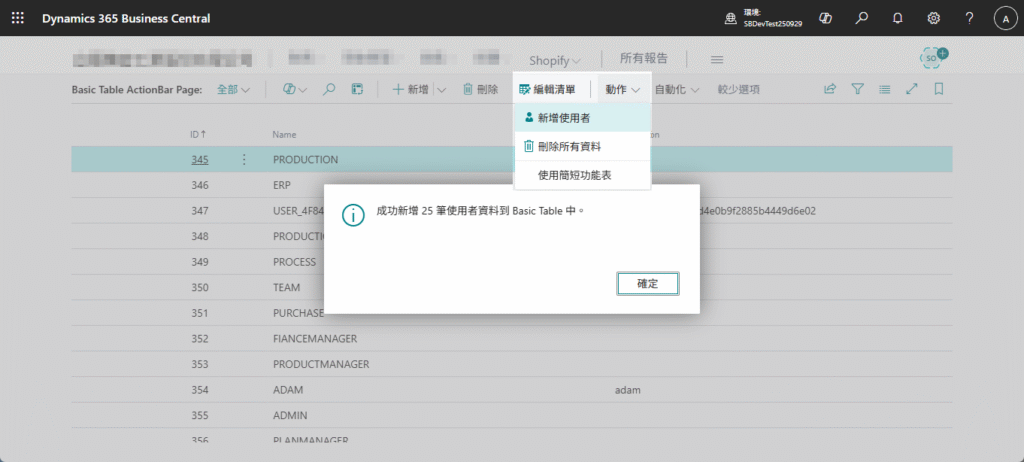
Task: Open the account avatar A
Action: pyautogui.click(x=1005, y=18)
